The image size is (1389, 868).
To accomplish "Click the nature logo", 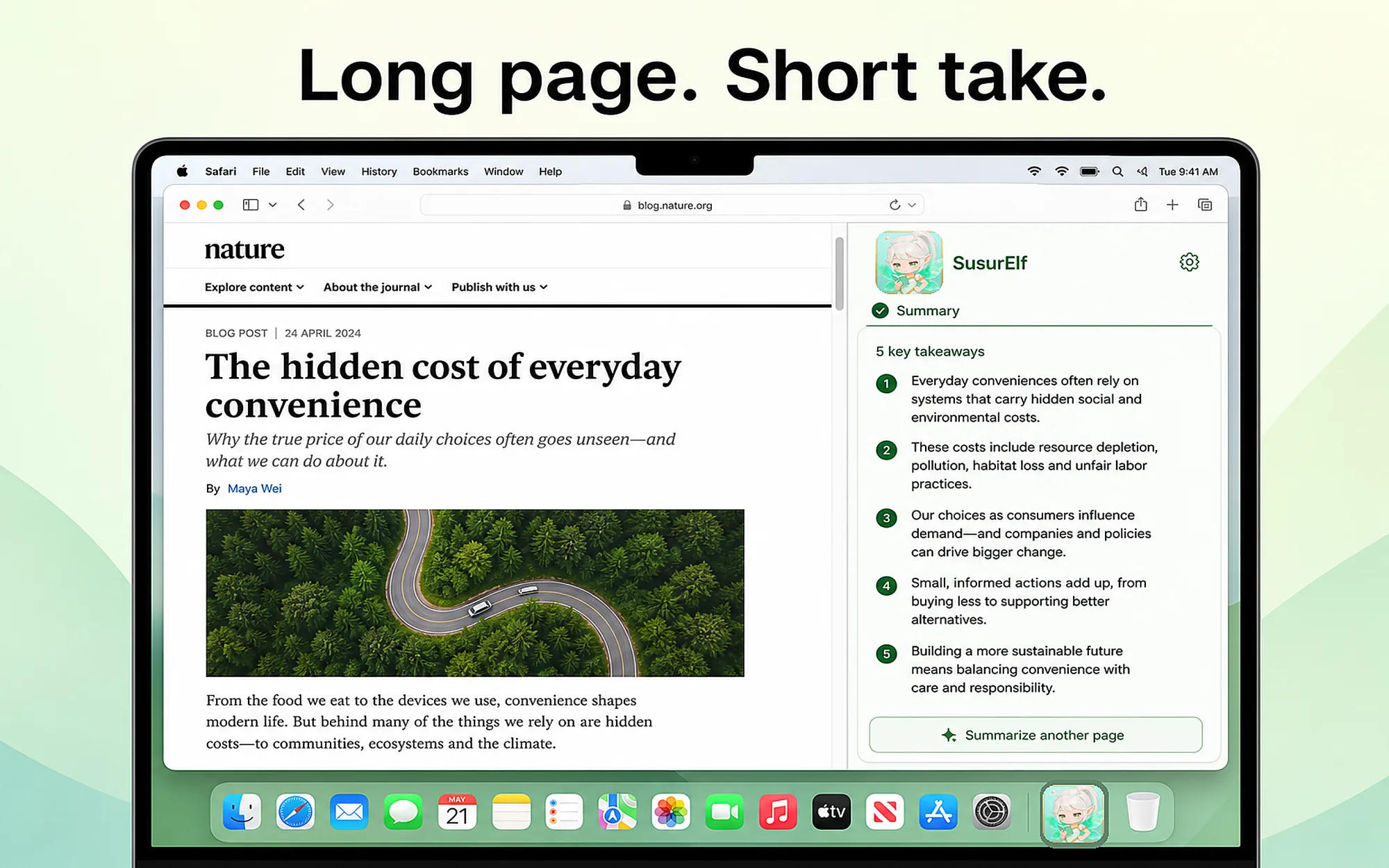I will click(244, 249).
